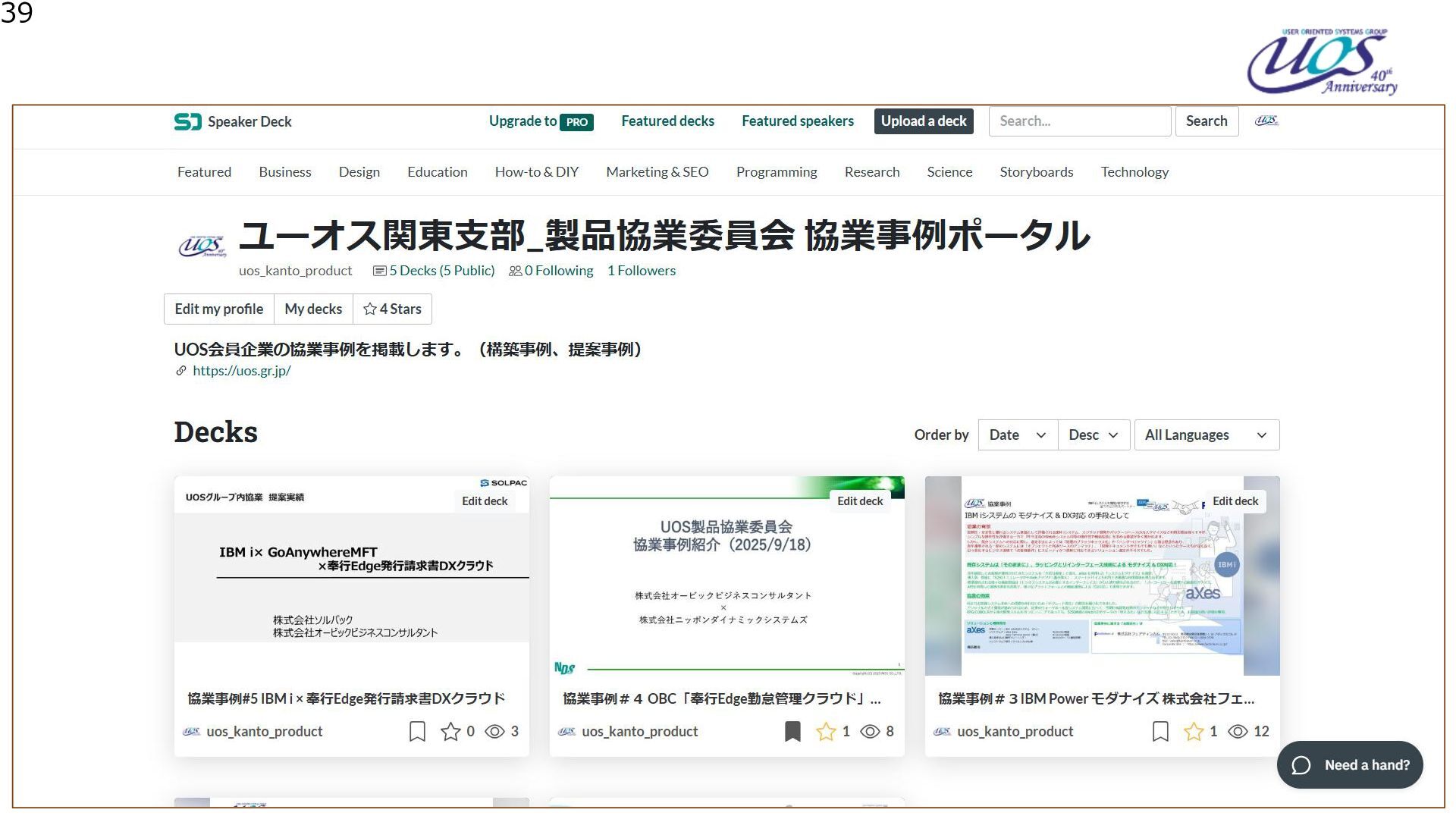Star the 協業事例#5 IBM i deck
Image resolution: width=1456 pixels, height=819 pixels.
click(450, 731)
